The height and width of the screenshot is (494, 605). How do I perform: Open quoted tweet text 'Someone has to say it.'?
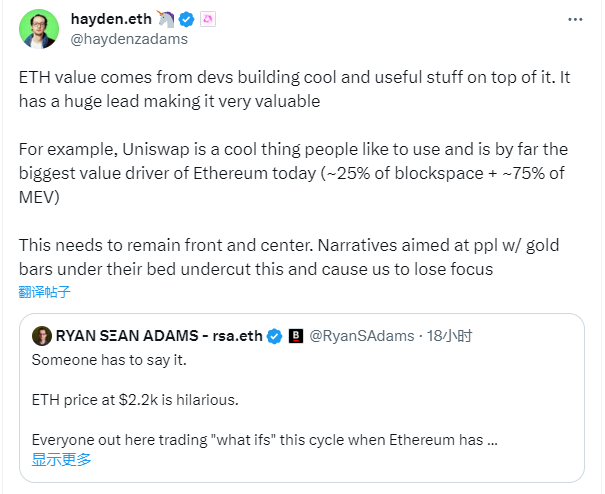109,360
